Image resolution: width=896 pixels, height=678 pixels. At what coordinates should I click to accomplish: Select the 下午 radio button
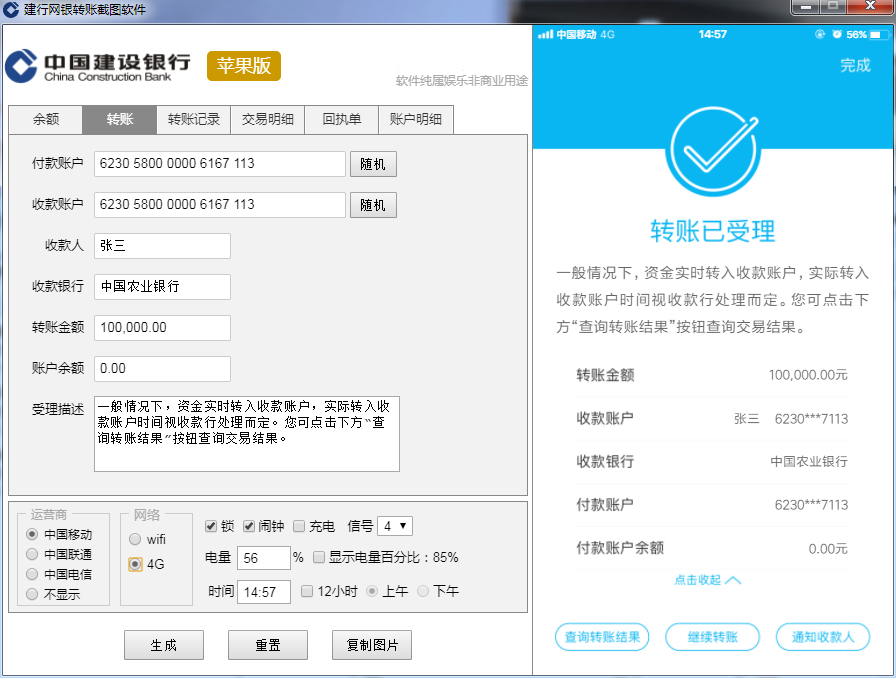coord(423,591)
